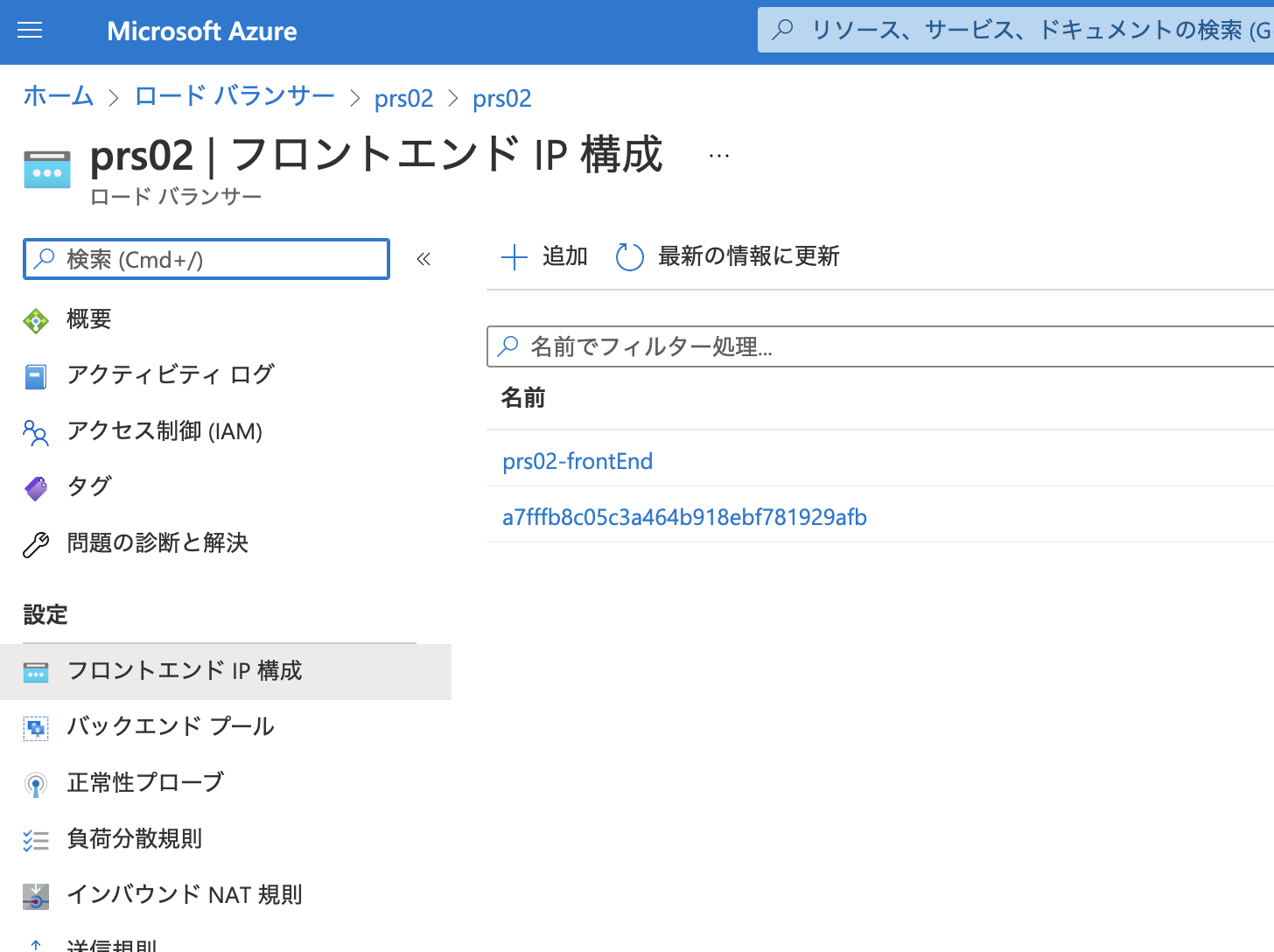The height and width of the screenshot is (952, 1274).
Task: Click the global search magnifier icon
Action: [x=783, y=30]
